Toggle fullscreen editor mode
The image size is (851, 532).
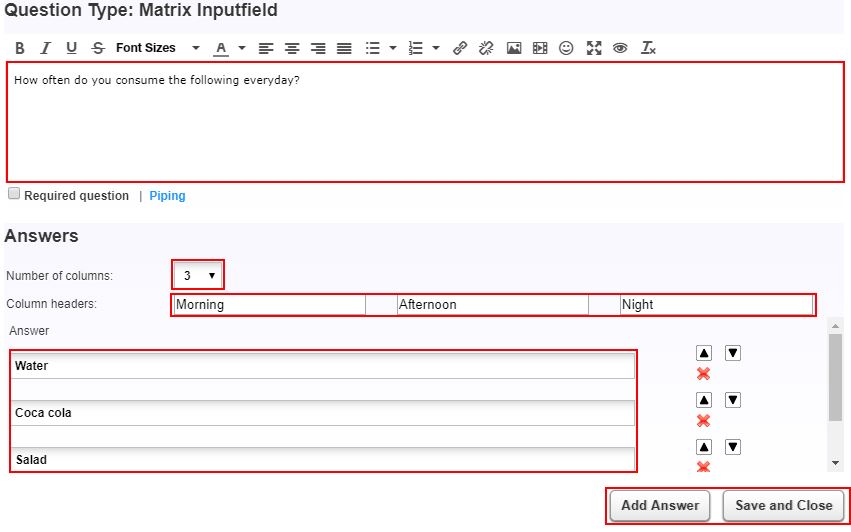pyautogui.click(x=594, y=48)
